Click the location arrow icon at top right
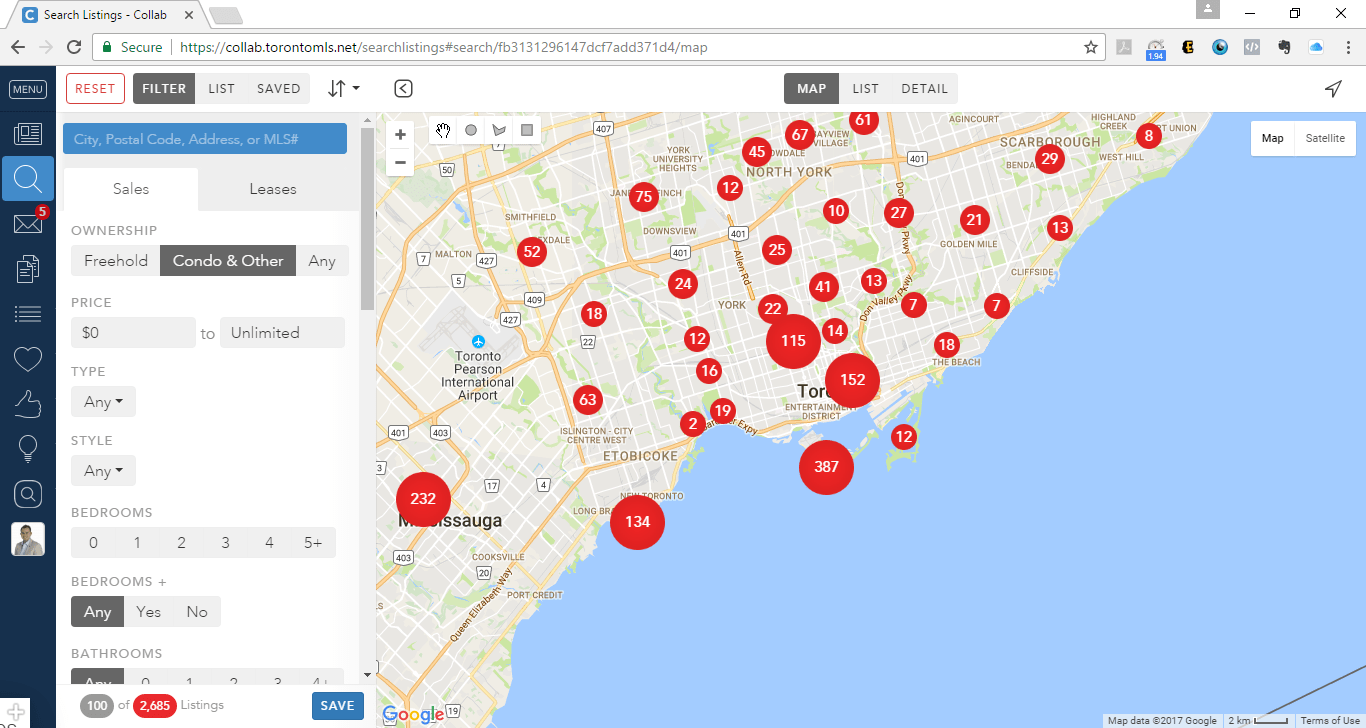 (x=1332, y=89)
